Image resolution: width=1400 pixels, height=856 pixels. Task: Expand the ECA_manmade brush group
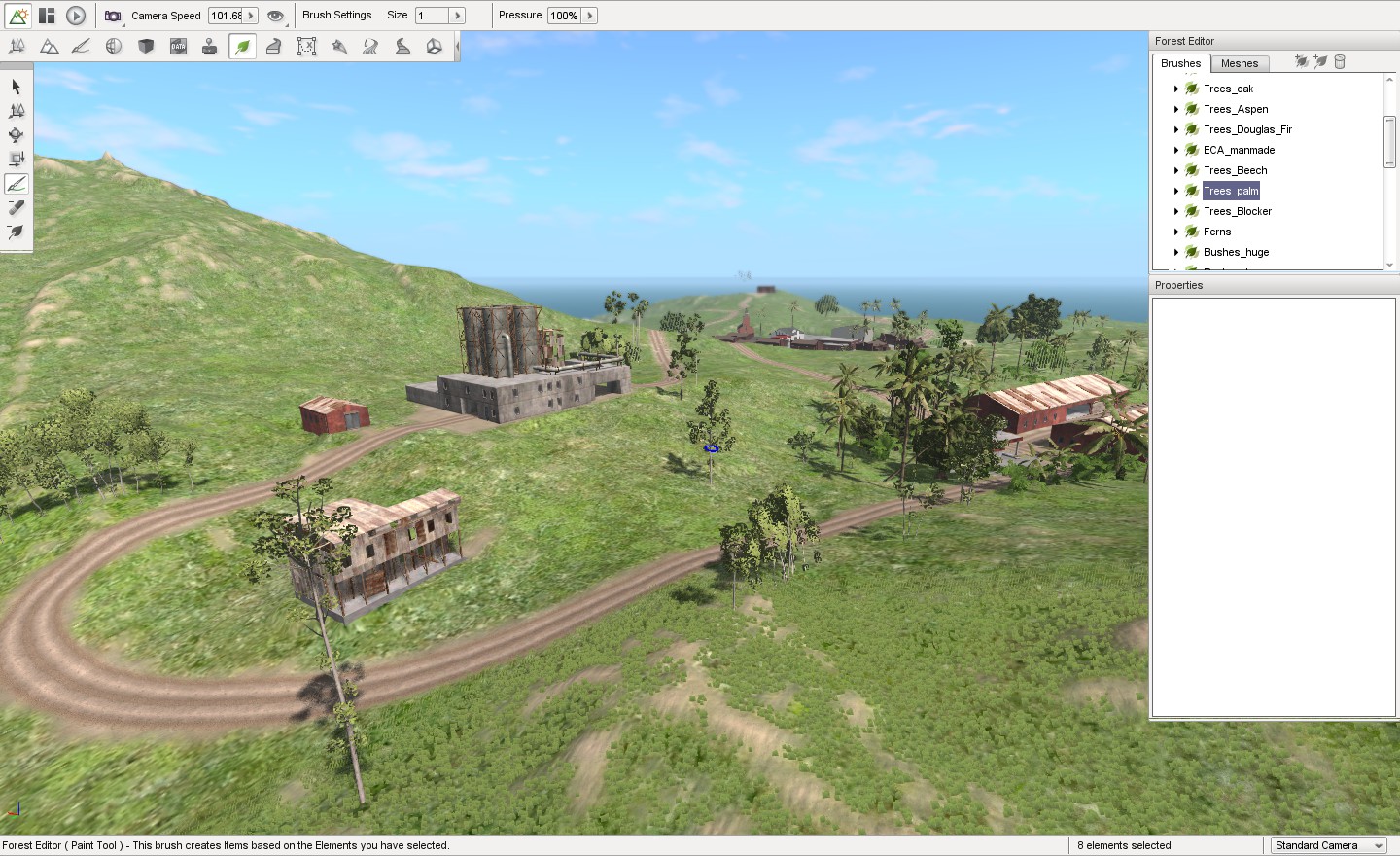(x=1176, y=150)
